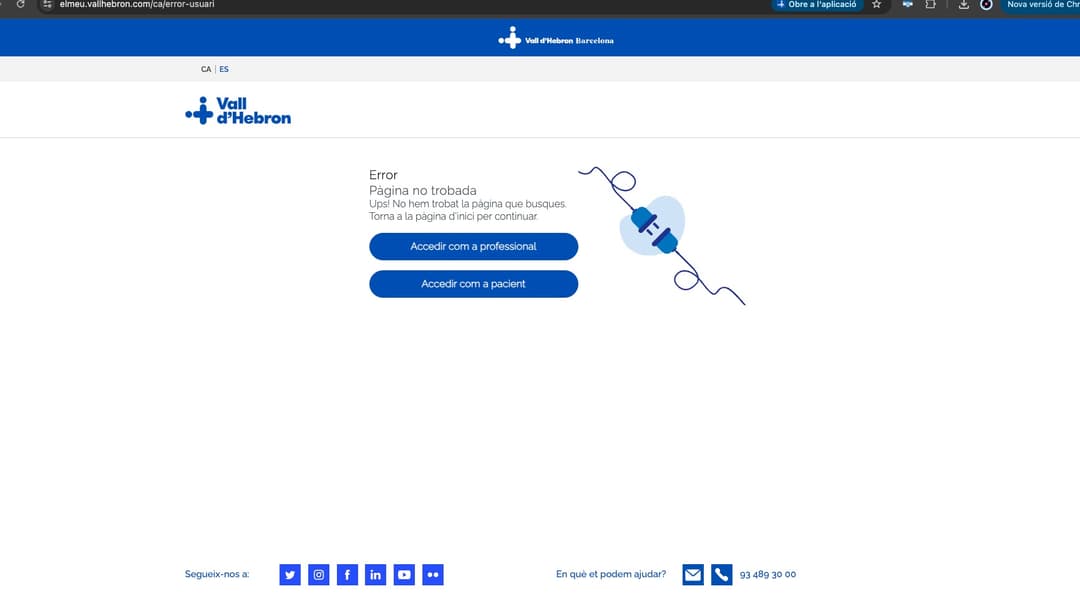The height and width of the screenshot is (593, 1080).
Task: Visit the Facebook page icon
Action: (347, 575)
